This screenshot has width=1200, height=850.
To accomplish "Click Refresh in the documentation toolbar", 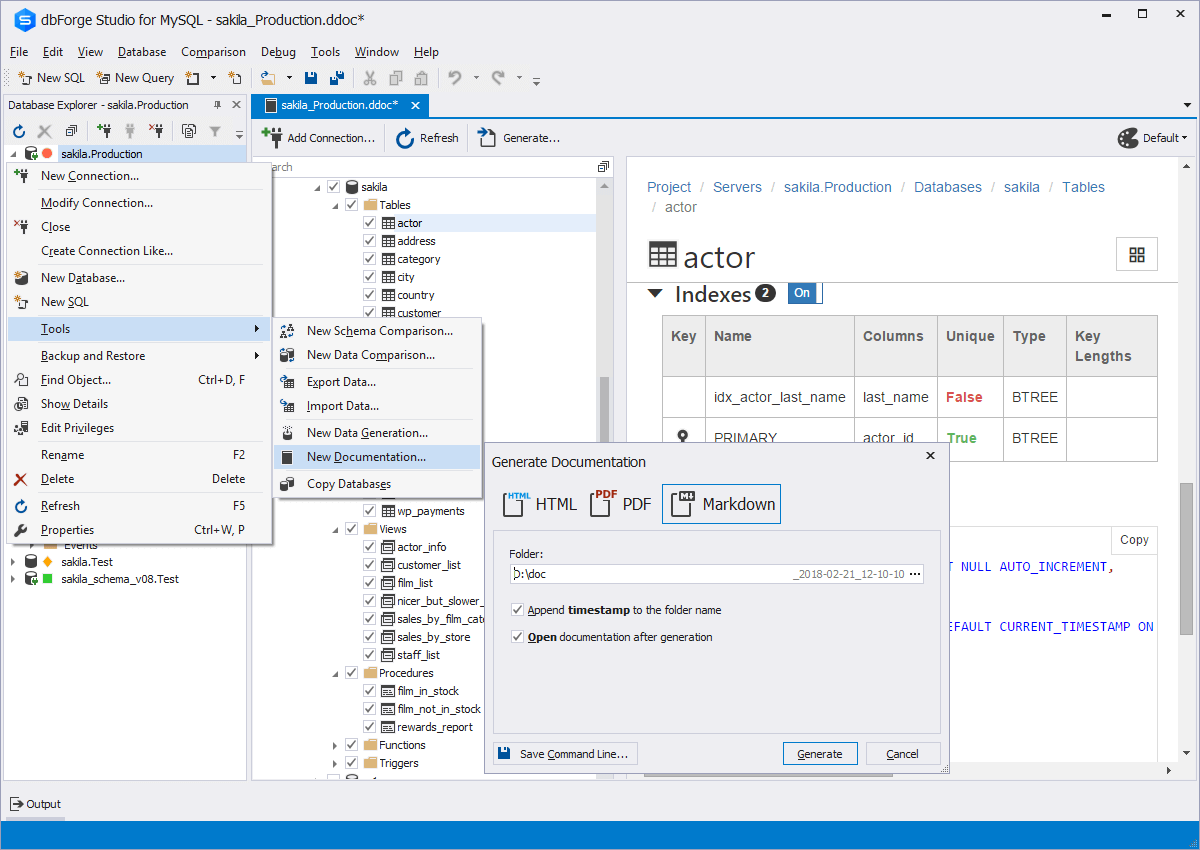I will tap(427, 138).
